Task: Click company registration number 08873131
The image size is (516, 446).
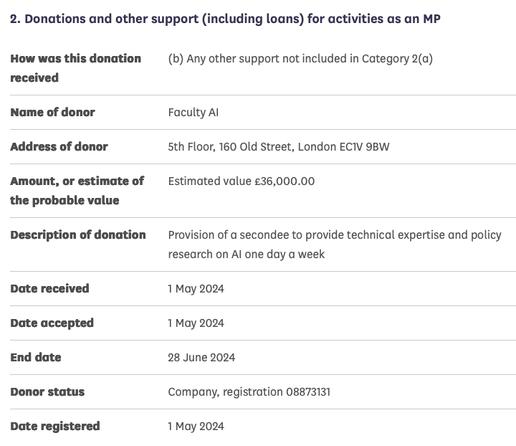Action: click(308, 392)
